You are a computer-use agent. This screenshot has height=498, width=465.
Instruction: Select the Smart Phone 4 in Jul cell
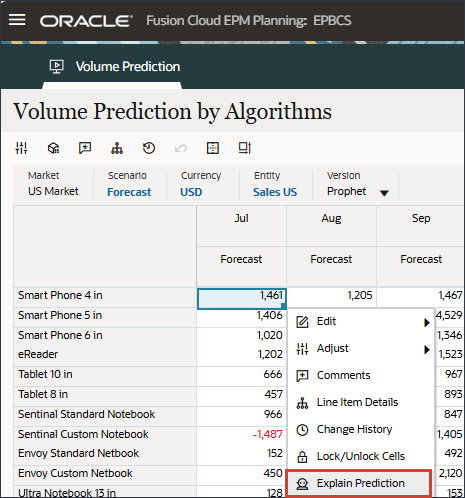pyautogui.click(x=242, y=299)
